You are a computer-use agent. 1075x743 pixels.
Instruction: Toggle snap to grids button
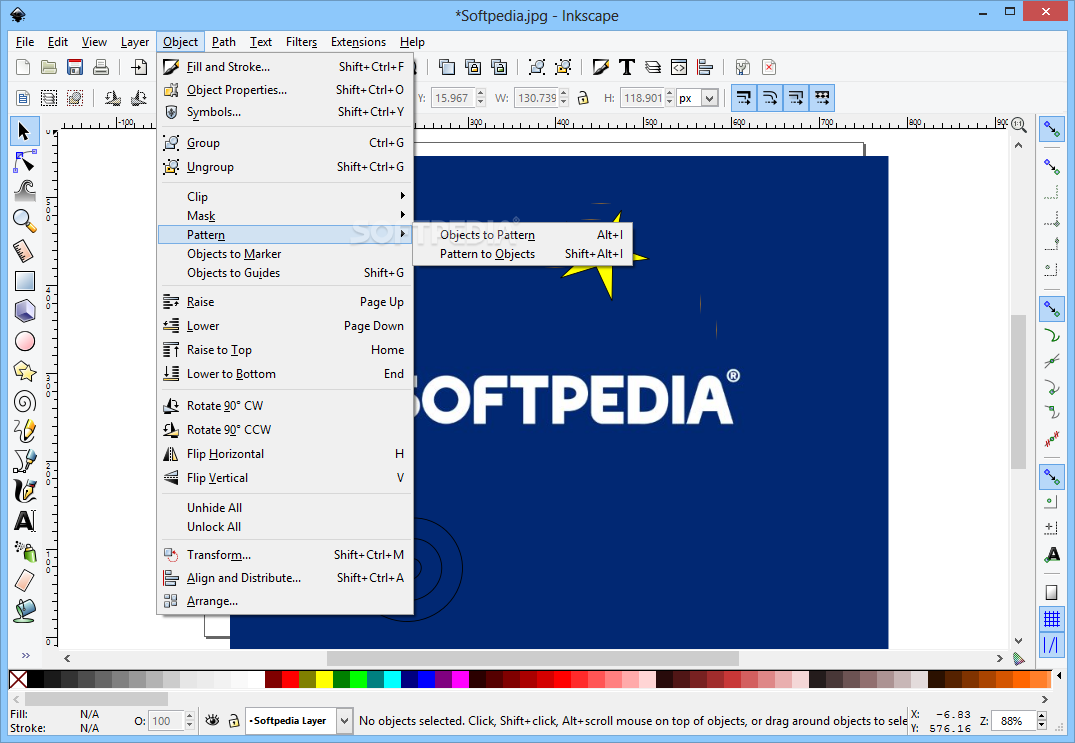click(x=1052, y=619)
